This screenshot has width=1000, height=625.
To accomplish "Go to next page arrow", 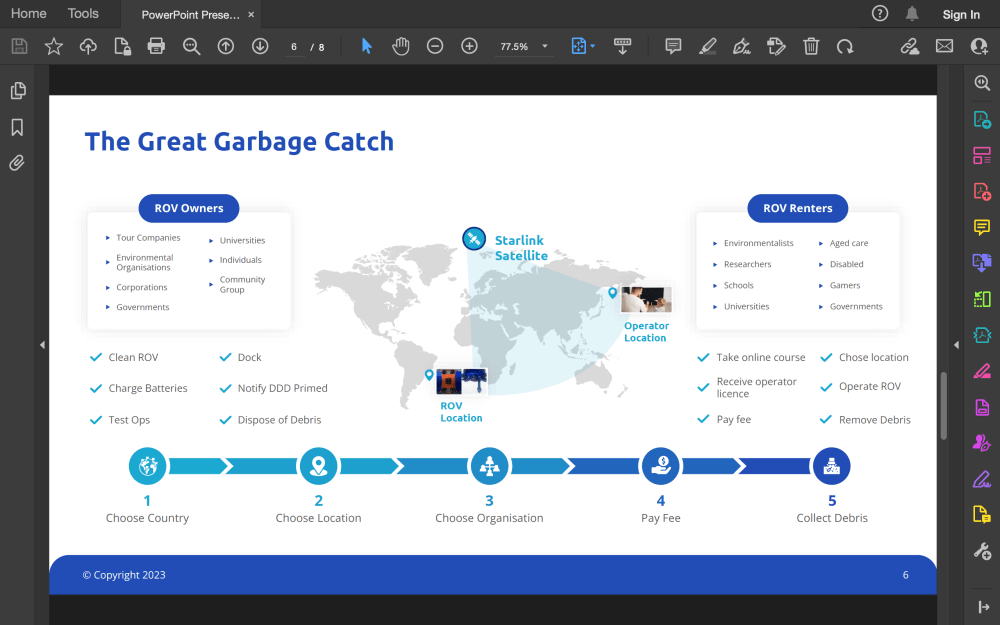I will (260, 46).
